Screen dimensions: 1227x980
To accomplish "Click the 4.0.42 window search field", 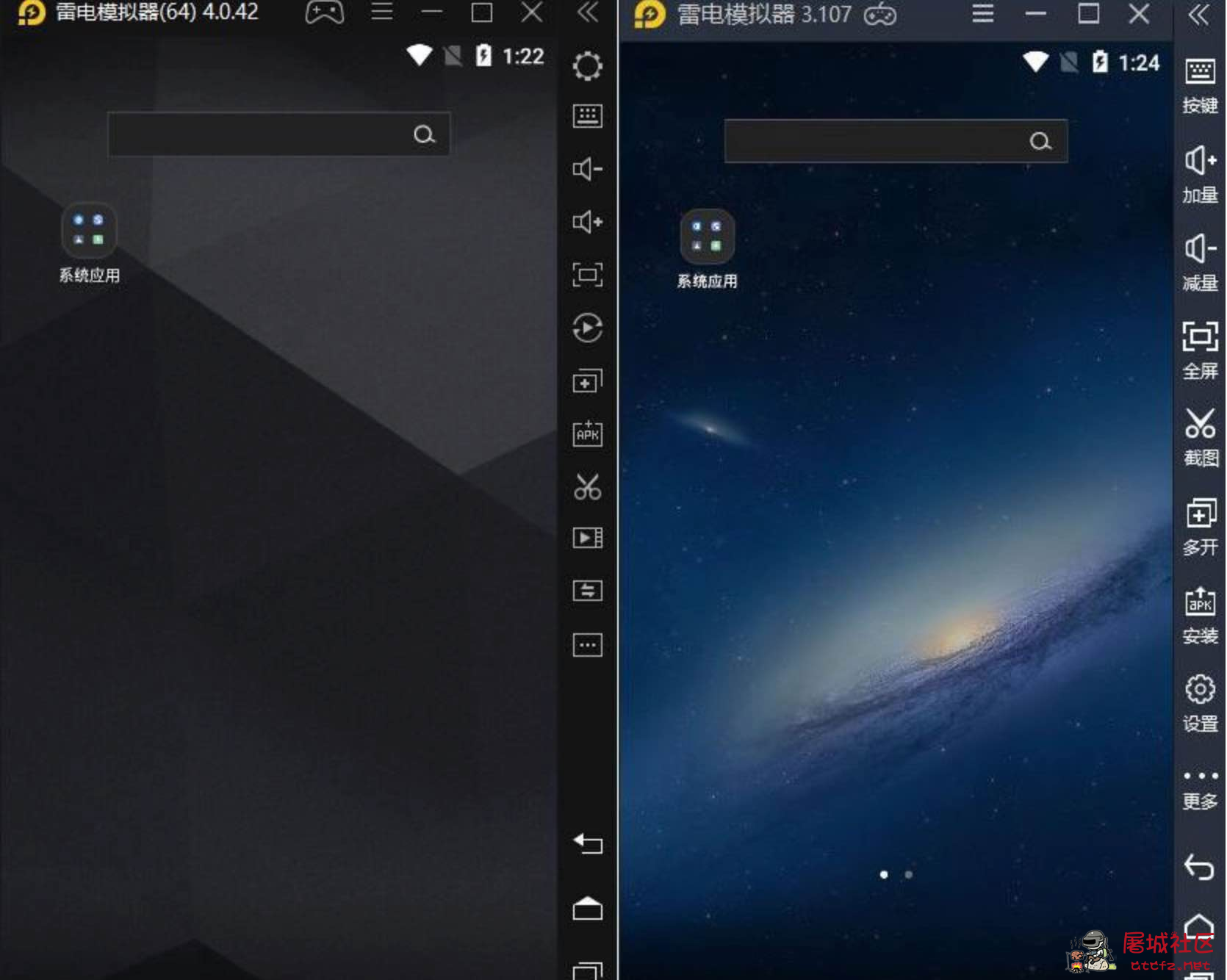I will (278, 134).
